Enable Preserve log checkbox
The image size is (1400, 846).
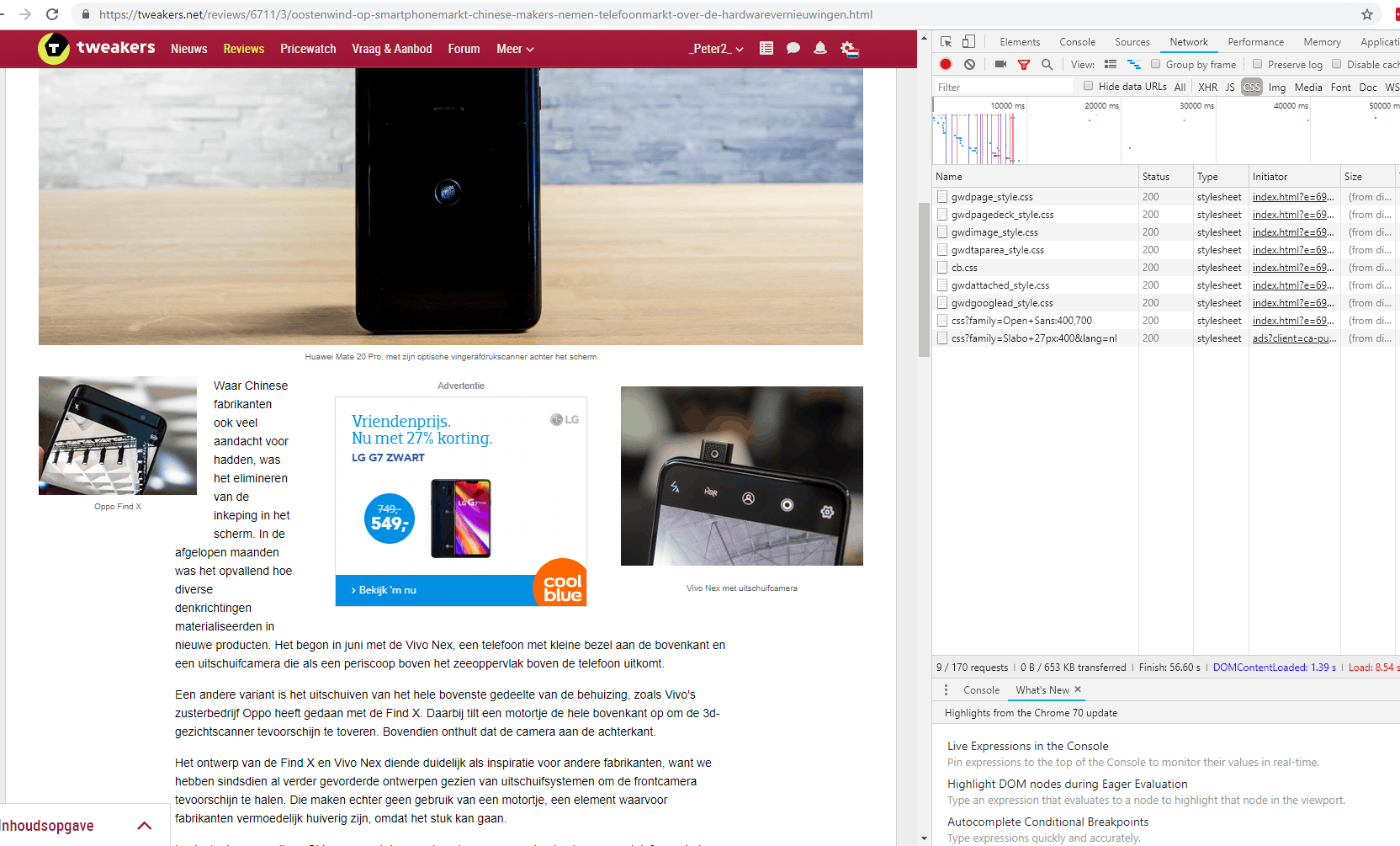tap(1258, 64)
